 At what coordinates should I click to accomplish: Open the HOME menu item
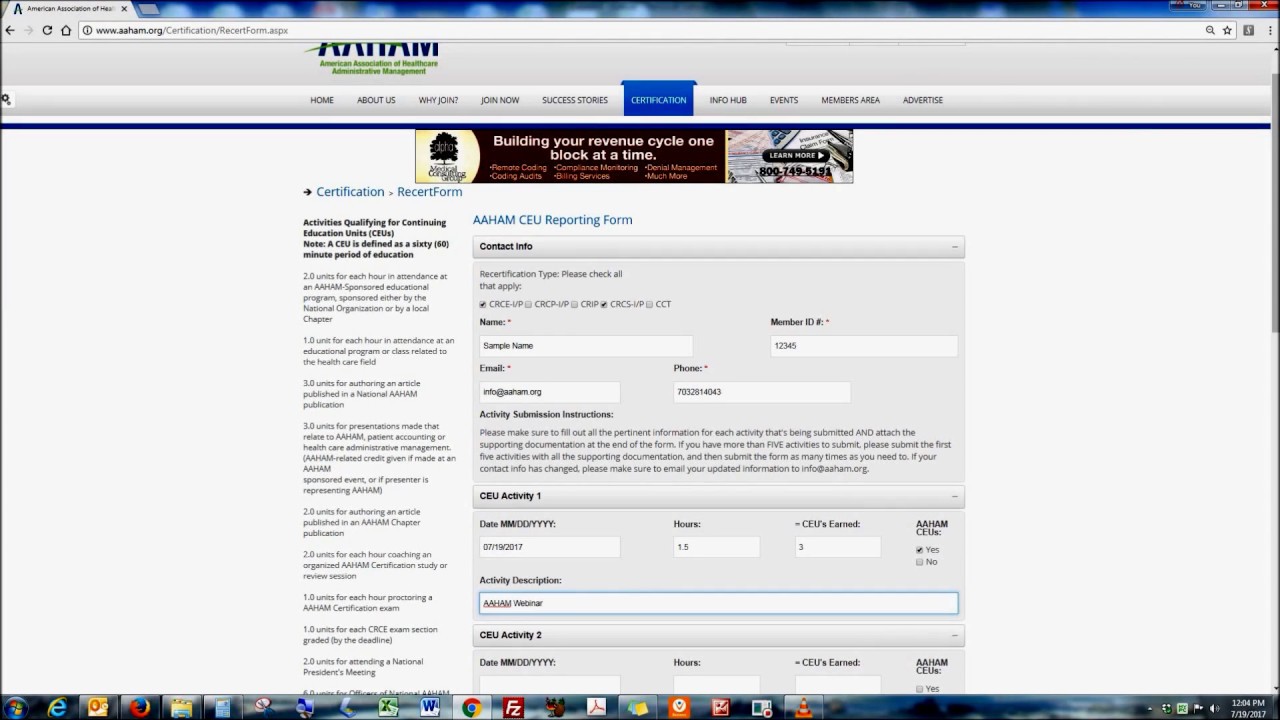[x=322, y=100]
